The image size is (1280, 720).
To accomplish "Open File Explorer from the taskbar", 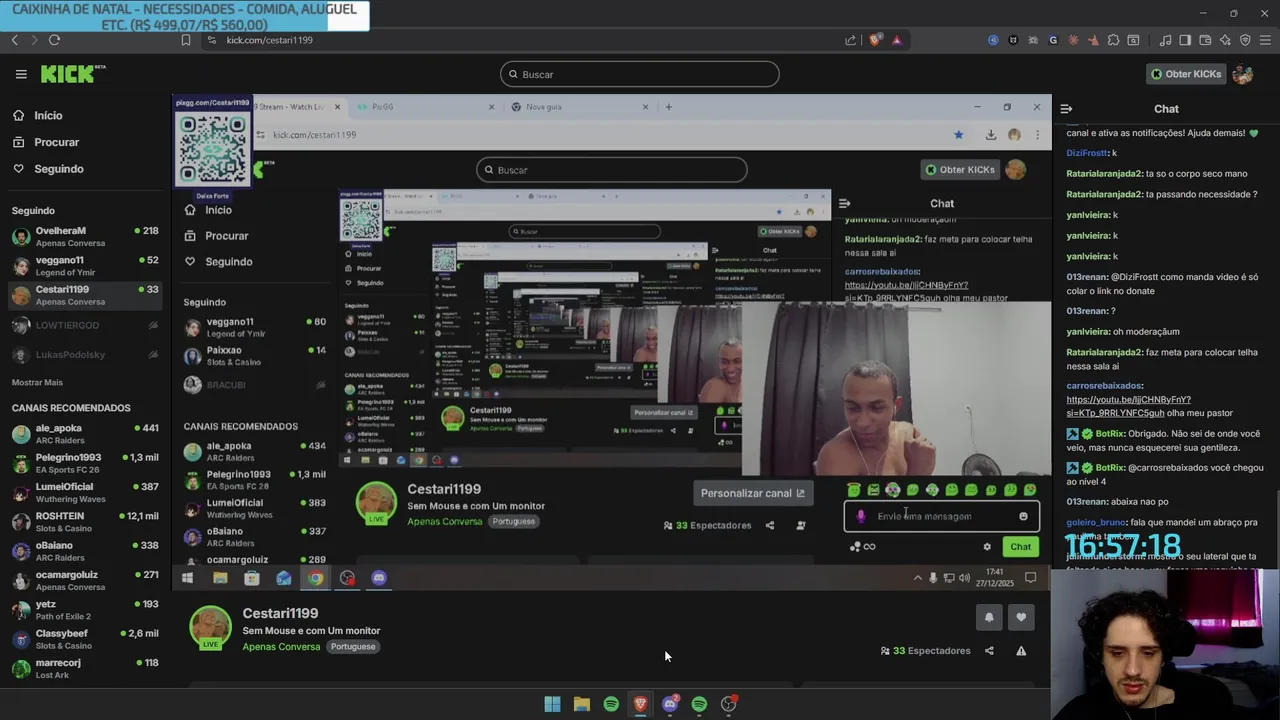I will click(581, 704).
